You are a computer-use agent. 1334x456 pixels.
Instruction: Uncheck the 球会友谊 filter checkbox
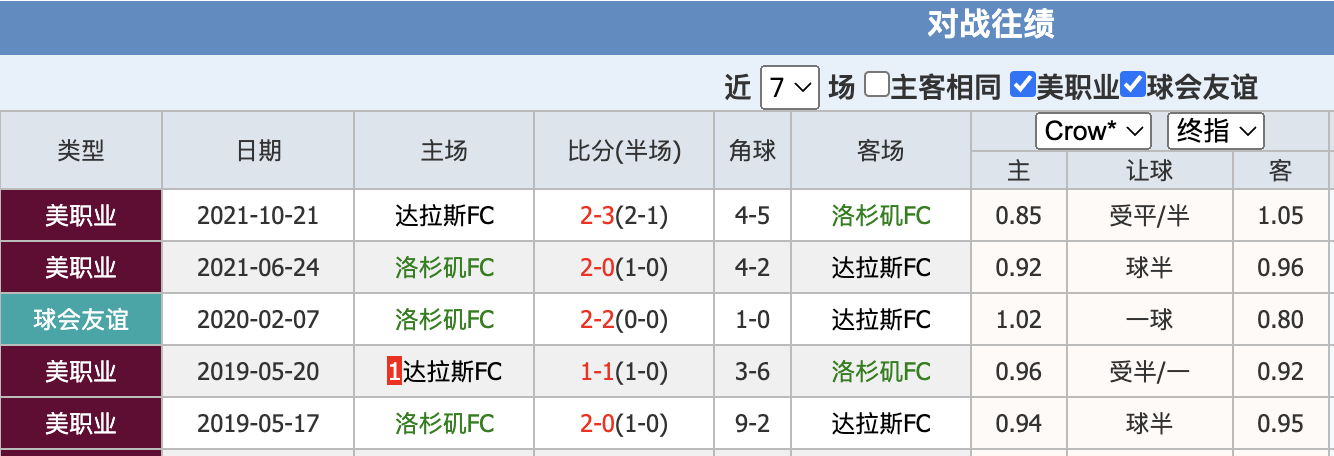[1132, 85]
